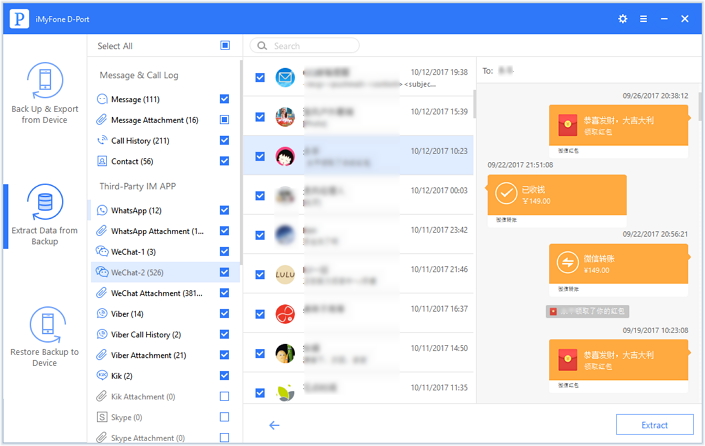Click the WeChat Attachment paperclip icon
The width and height of the screenshot is (705, 446).
coord(102,293)
